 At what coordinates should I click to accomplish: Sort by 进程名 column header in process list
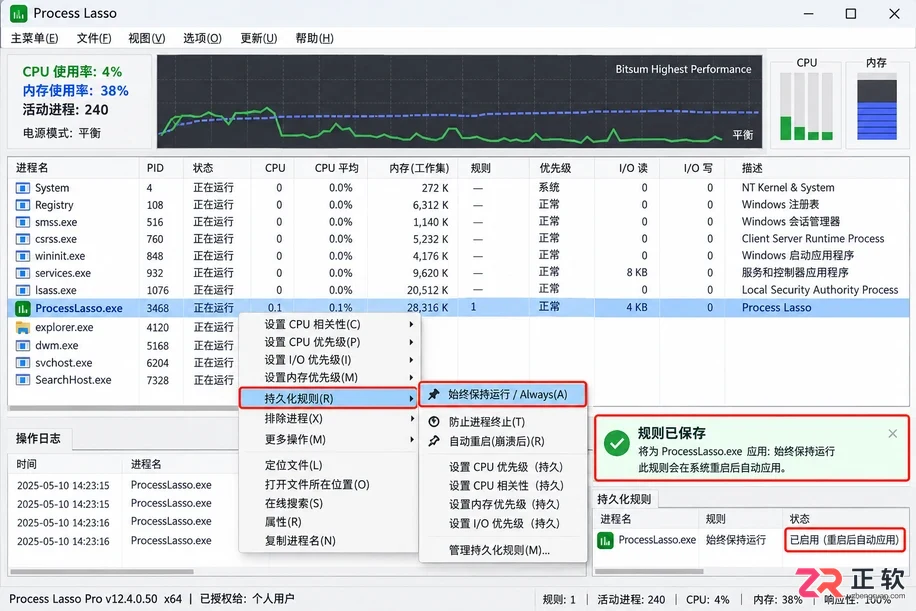click(x=73, y=168)
